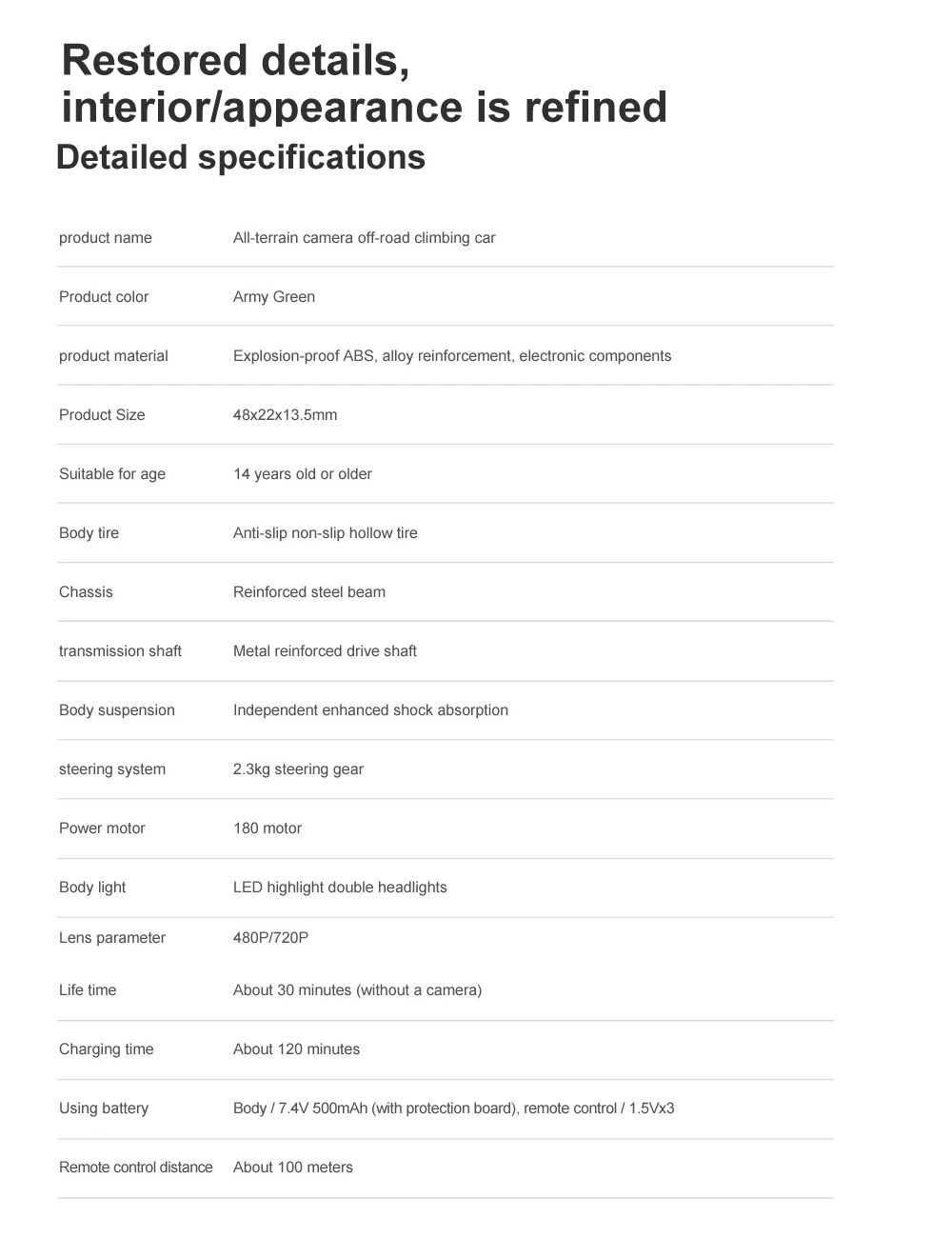The image size is (952, 1238).
Task: Select the 'transmission shaft' label
Action: pos(120,651)
